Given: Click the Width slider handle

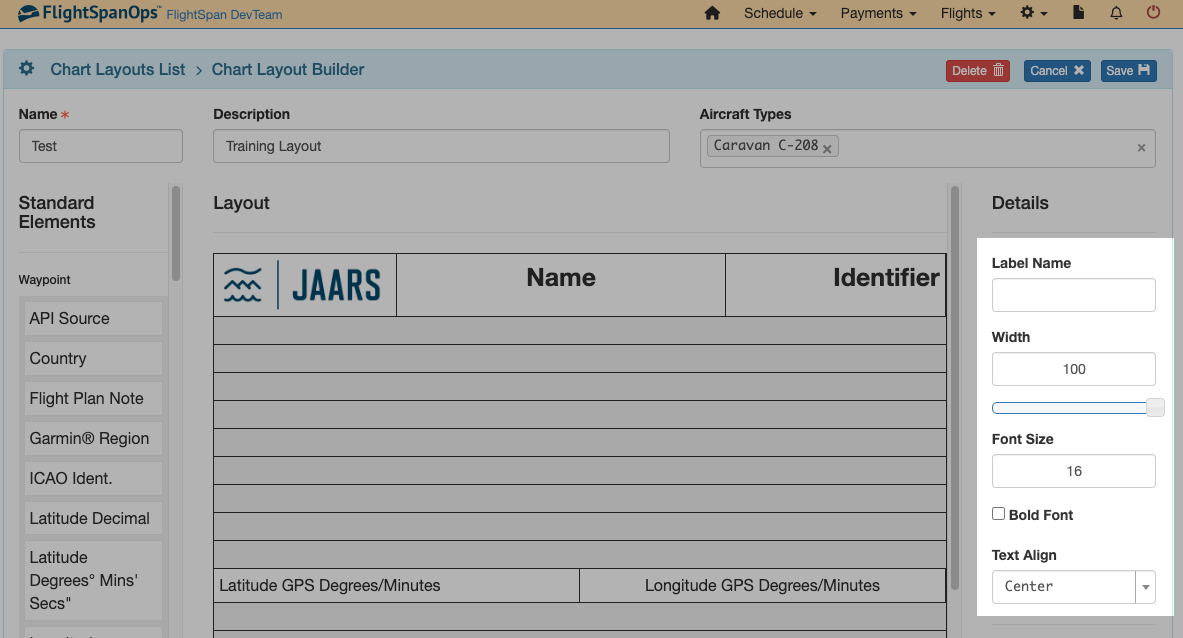Looking at the screenshot, I should (x=1155, y=408).
